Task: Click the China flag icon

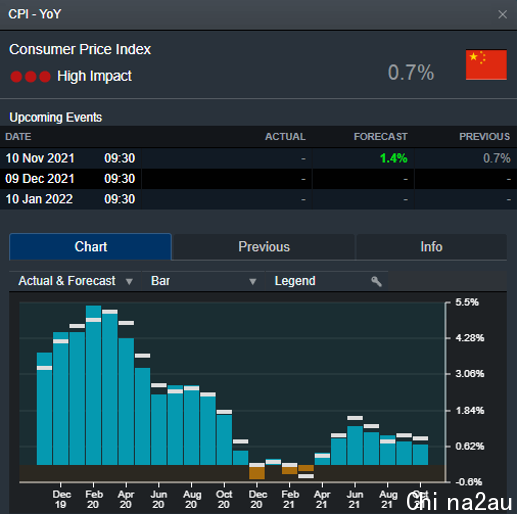Action: (x=486, y=65)
